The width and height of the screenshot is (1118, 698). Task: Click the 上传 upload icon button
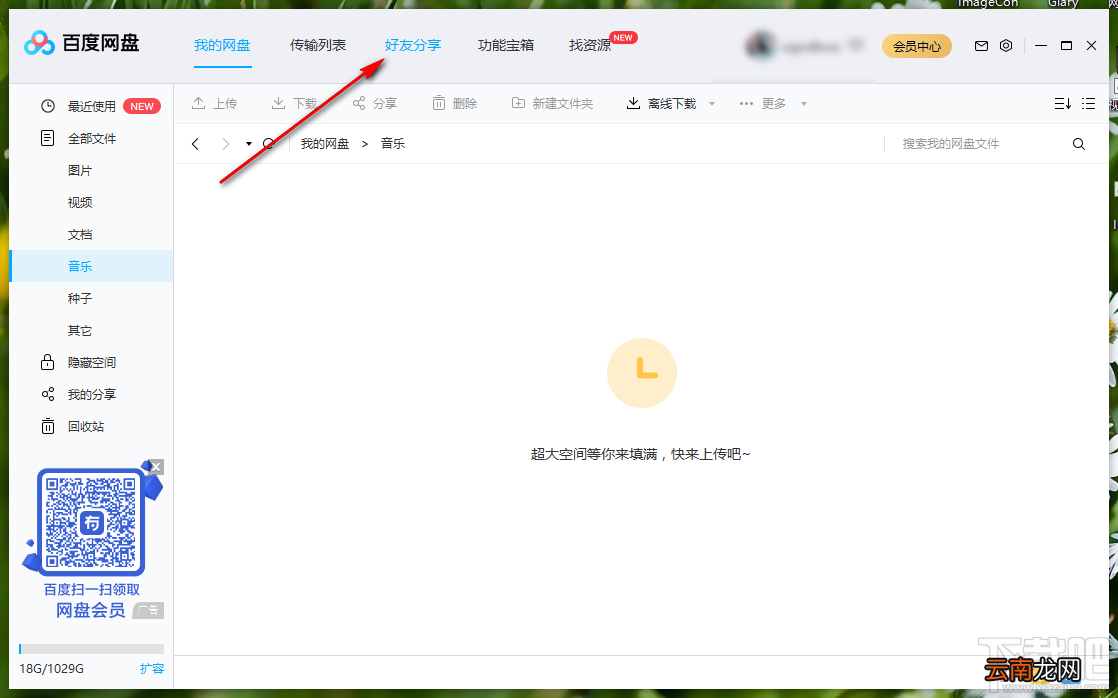[215, 103]
